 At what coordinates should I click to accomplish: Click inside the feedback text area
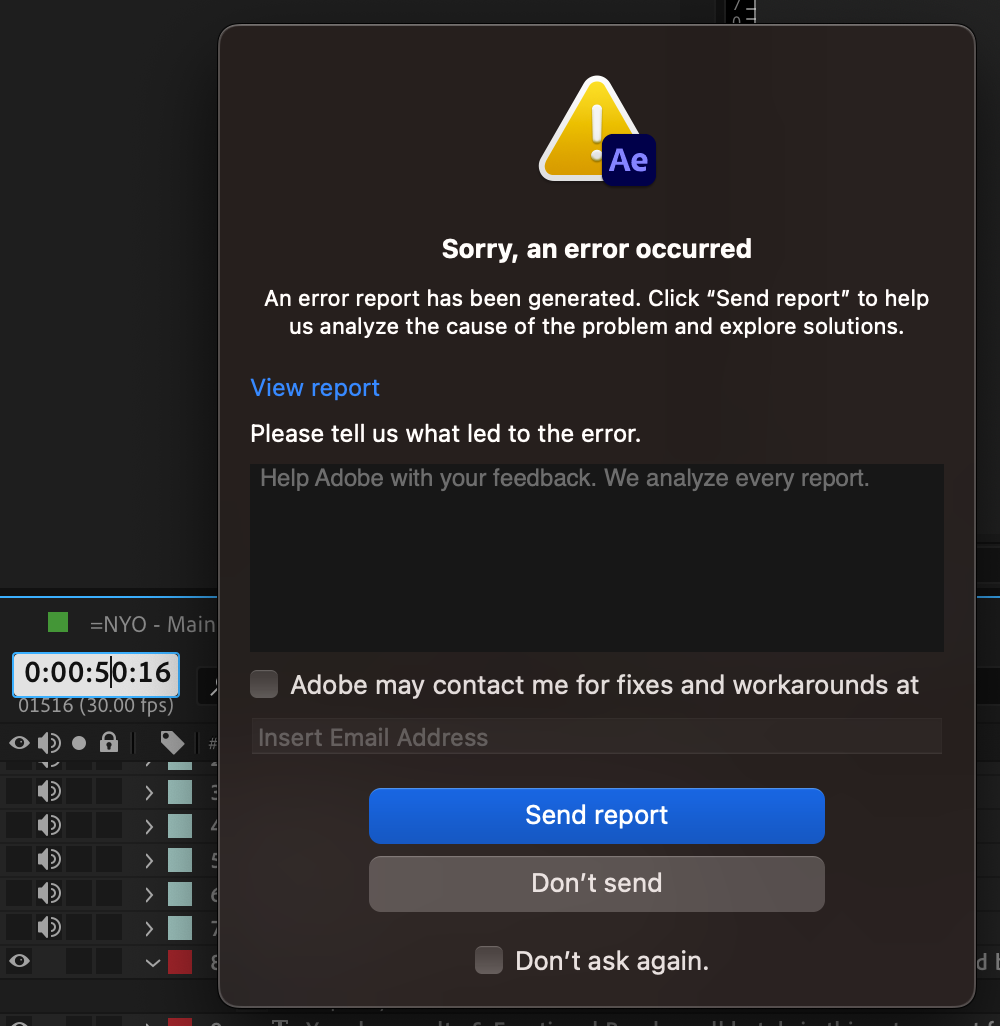(x=596, y=556)
